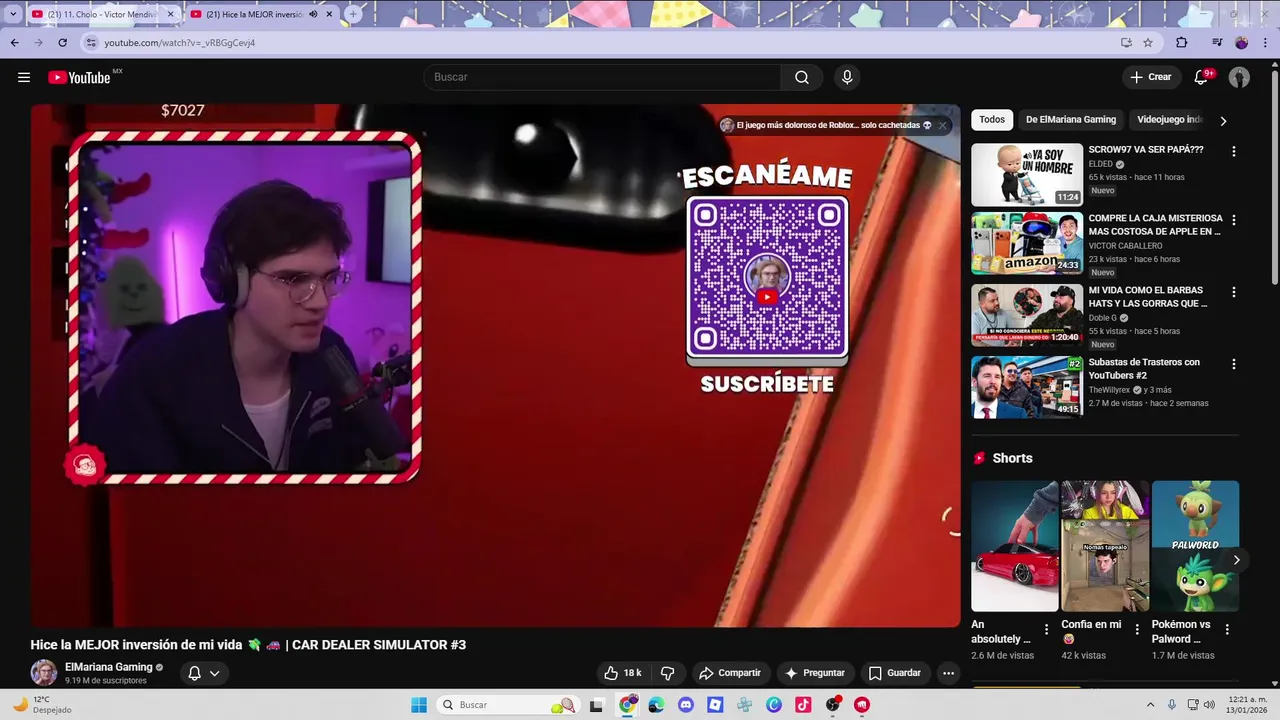Open the YouTube hamburger guide menu
Screen dimensions: 1280x720
(24, 77)
